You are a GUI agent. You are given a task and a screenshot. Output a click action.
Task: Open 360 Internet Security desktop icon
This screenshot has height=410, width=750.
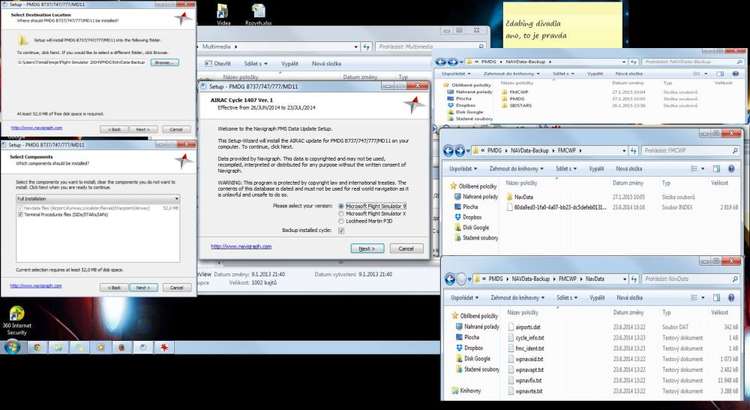click(17, 320)
